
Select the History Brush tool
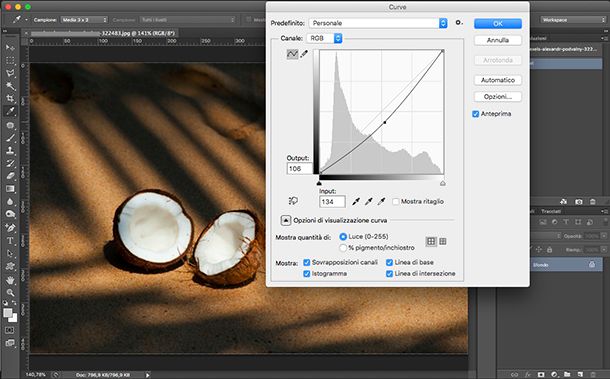[x=10, y=163]
